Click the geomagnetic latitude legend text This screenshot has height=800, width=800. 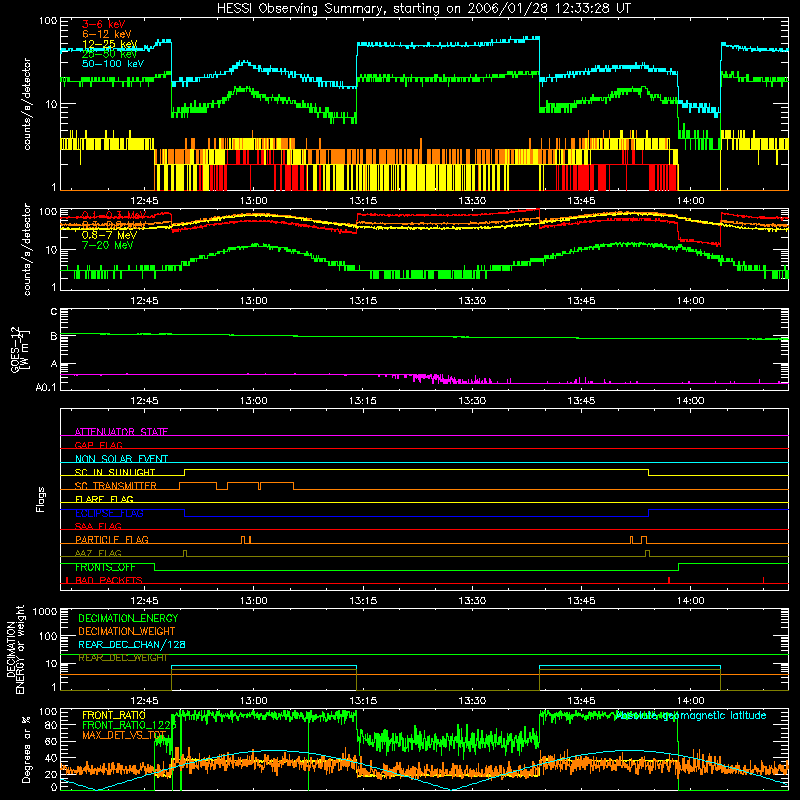click(691, 715)
